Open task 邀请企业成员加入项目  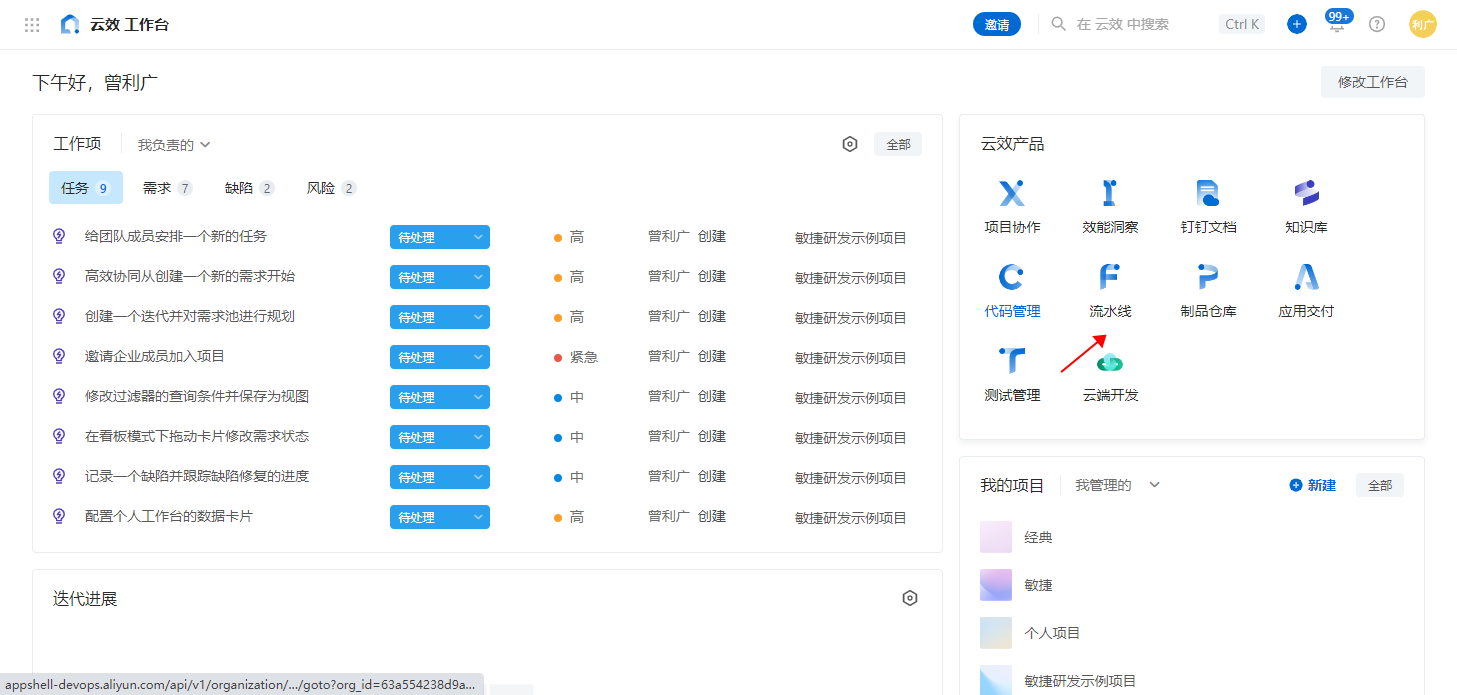155,356
